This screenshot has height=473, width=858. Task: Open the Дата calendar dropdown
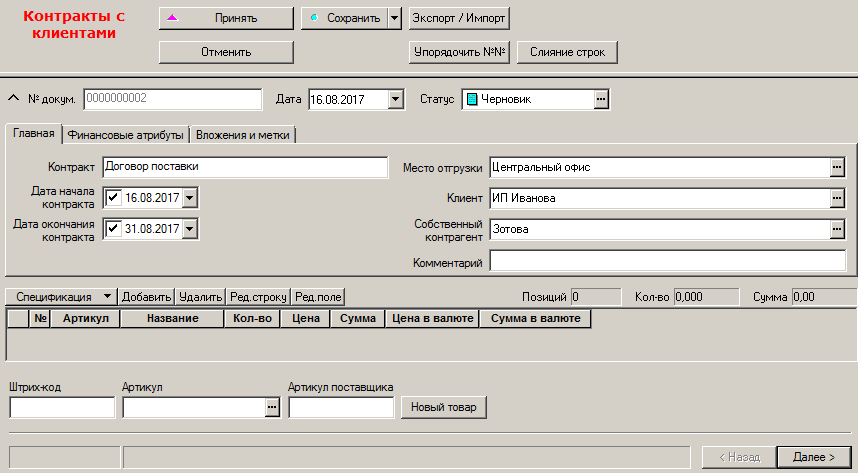(x=396, y=100)
